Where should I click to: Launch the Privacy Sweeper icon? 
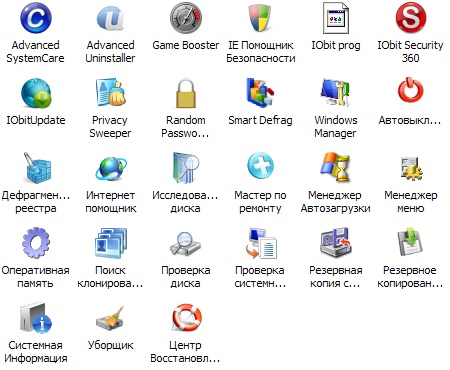tap(111, 92)
